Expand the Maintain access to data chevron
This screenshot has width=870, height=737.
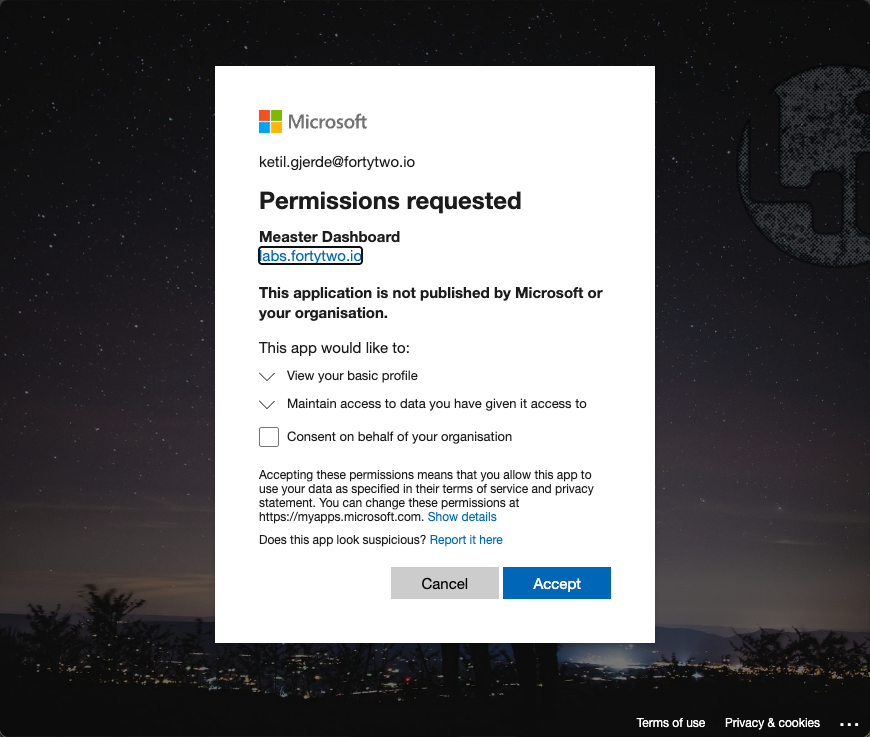[x=267, y=405]
